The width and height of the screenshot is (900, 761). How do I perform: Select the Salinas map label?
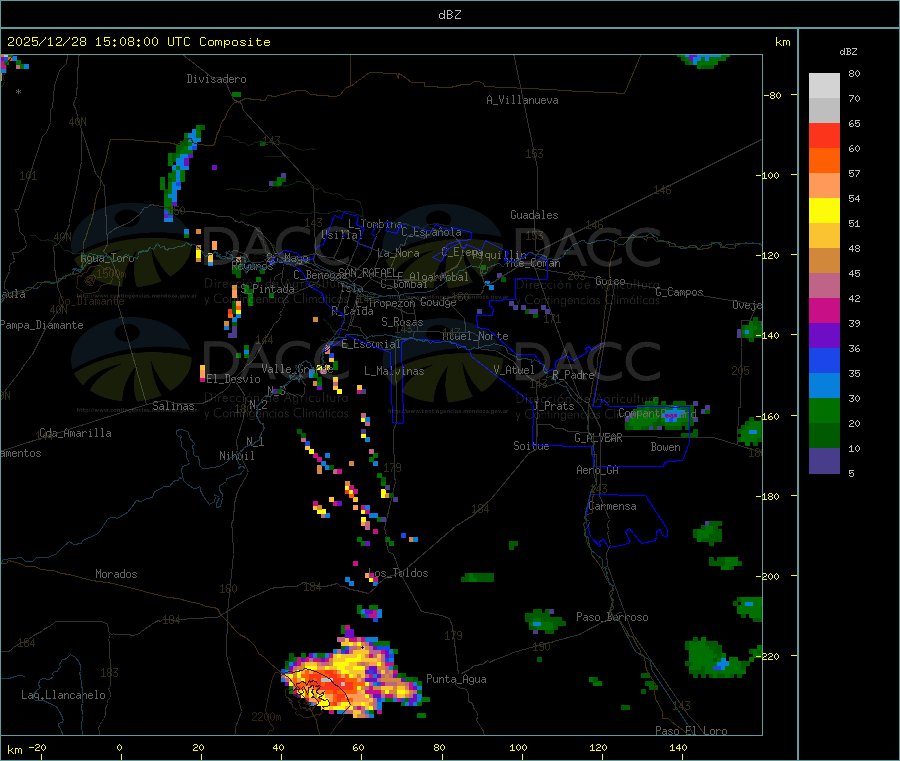coord(173,406)
